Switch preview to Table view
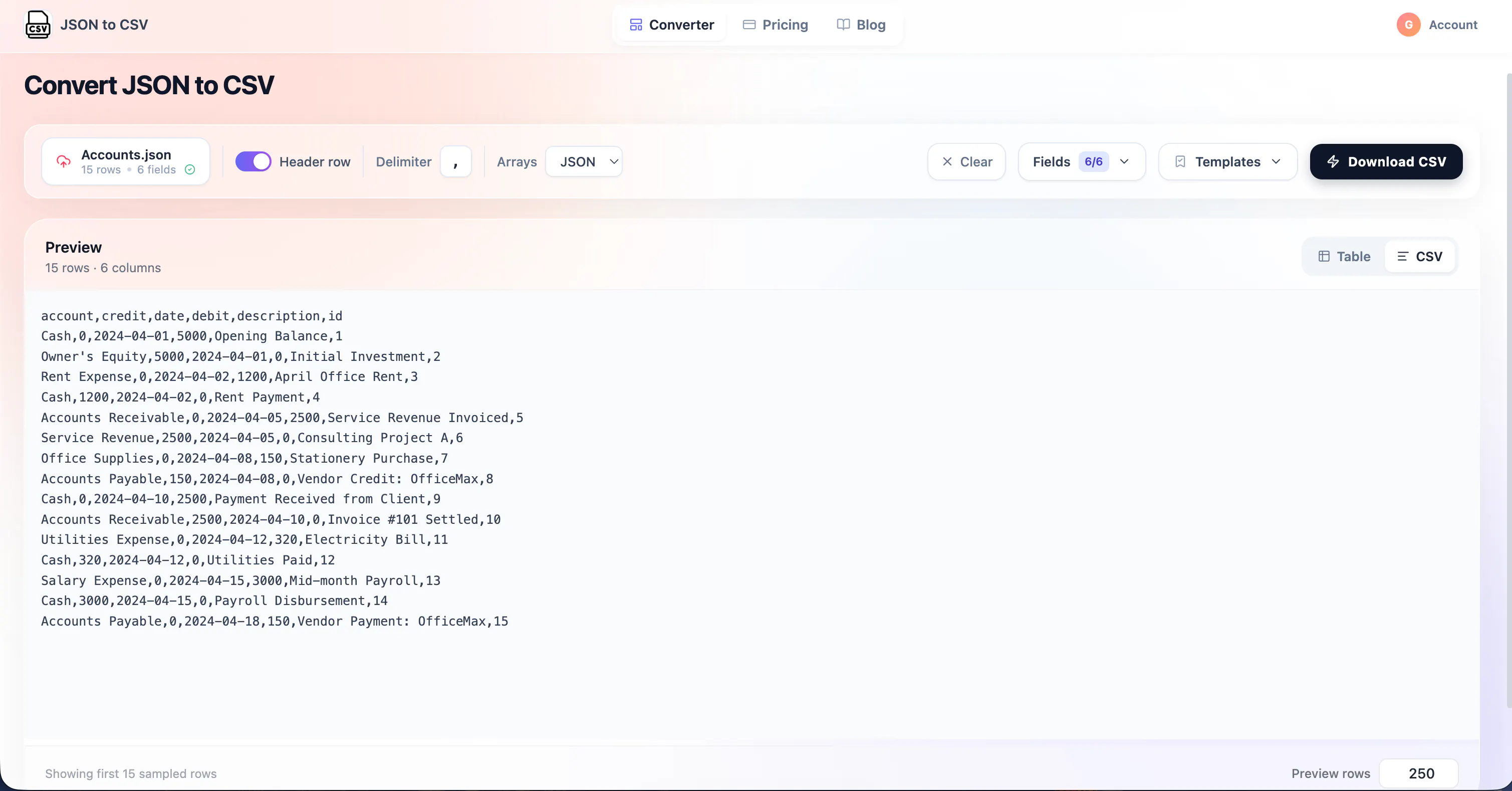The image size is (1512, 791). 1344,256
